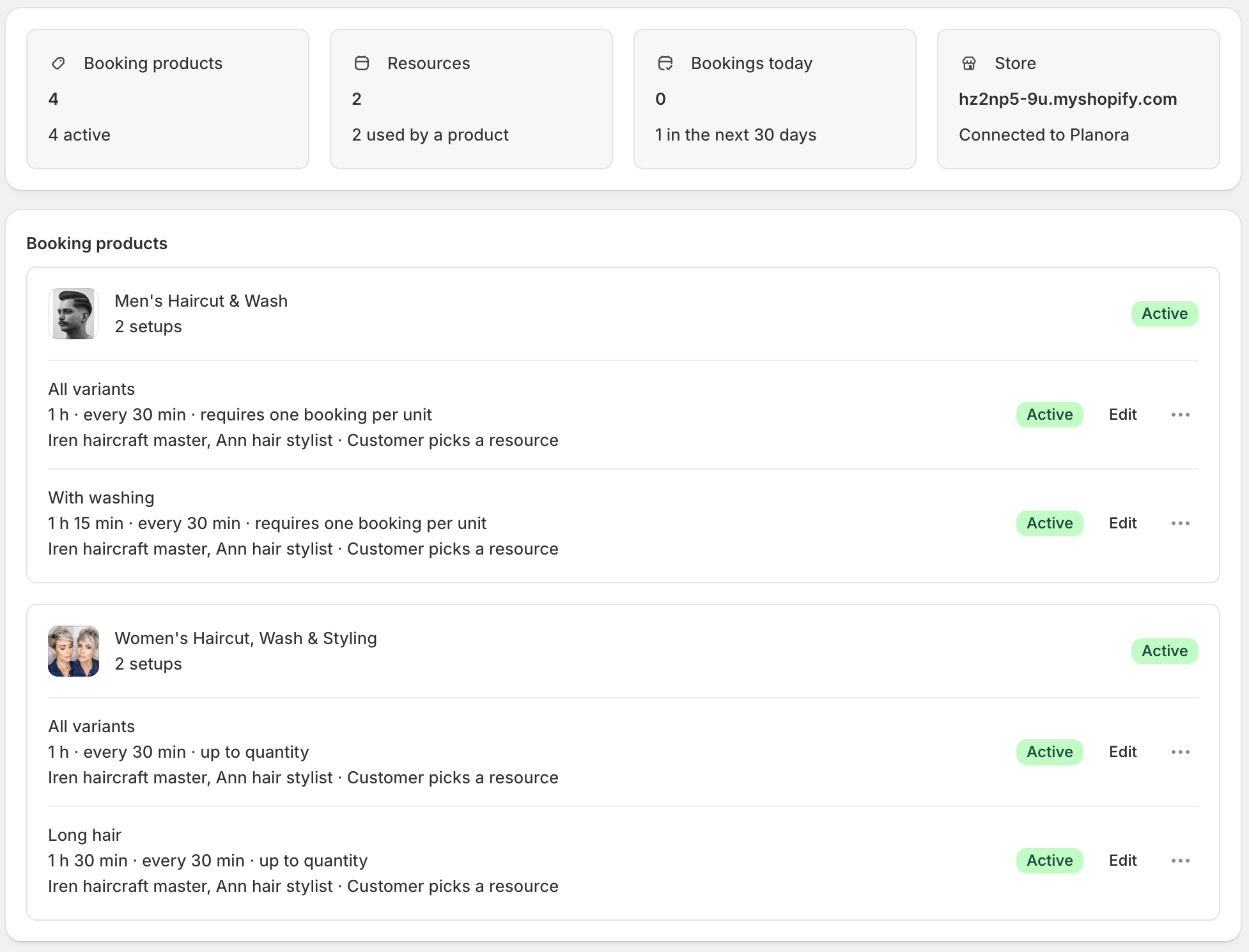1249x952 pixels.
Task: Click the Active badge on Men's All variants row
Action: [x=1050, y=415]
